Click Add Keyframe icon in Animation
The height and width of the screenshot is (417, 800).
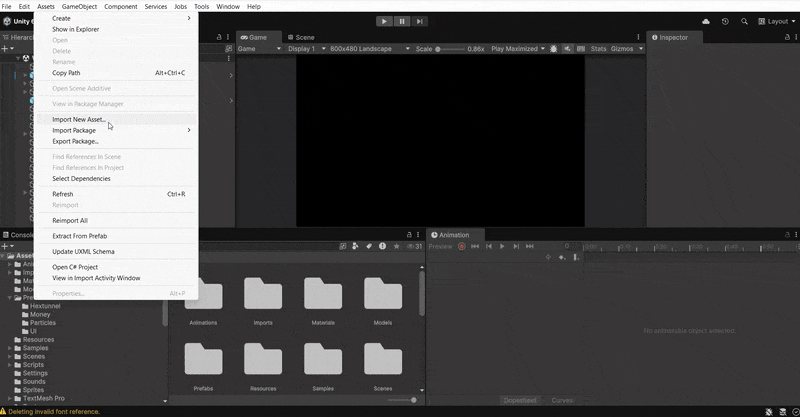pos(562,257)
